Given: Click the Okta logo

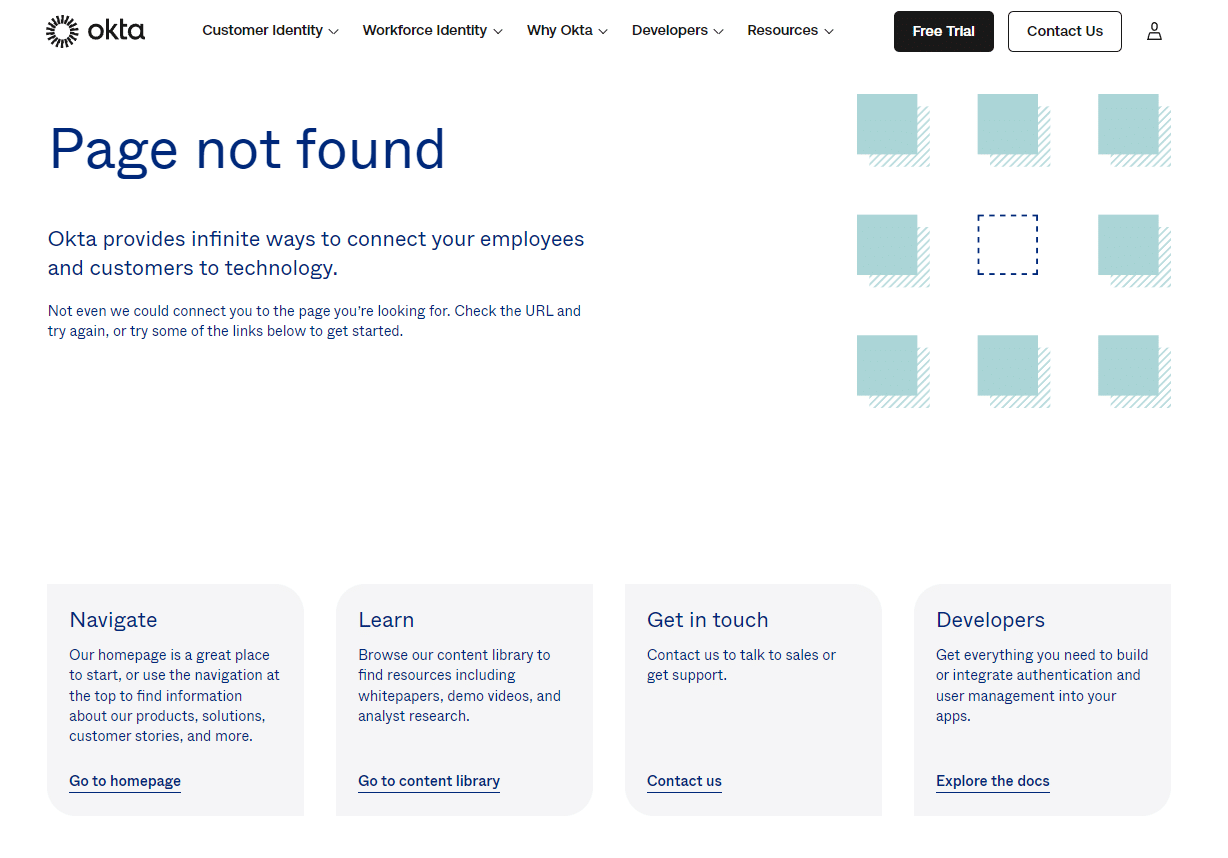Looking at the screenshot, I should 96,31.
